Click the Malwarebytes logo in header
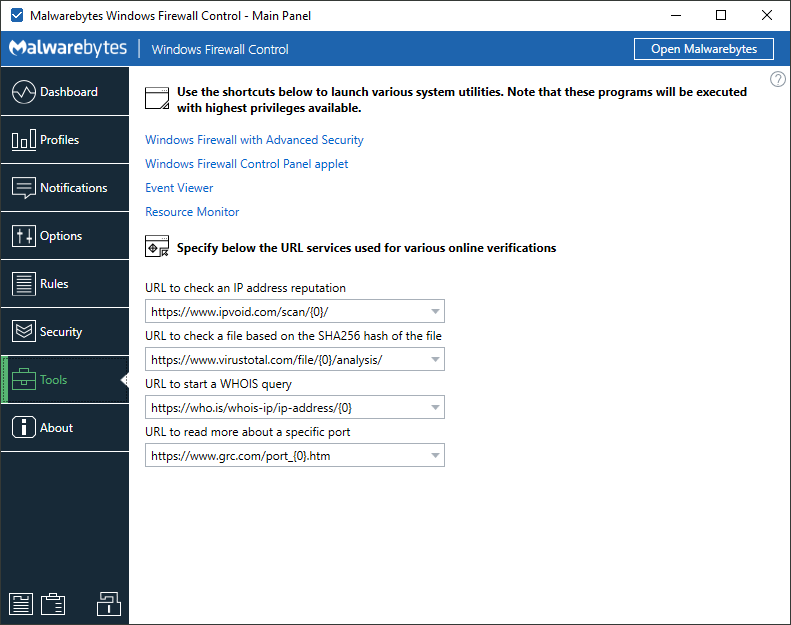Viewport: 791px width, 625px height. click(x=68, y=48)
